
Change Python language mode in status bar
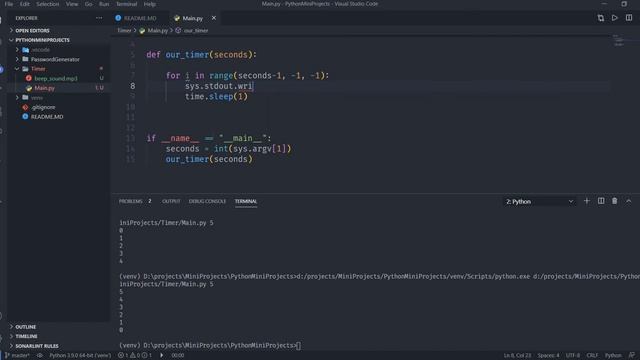(613, 356)
